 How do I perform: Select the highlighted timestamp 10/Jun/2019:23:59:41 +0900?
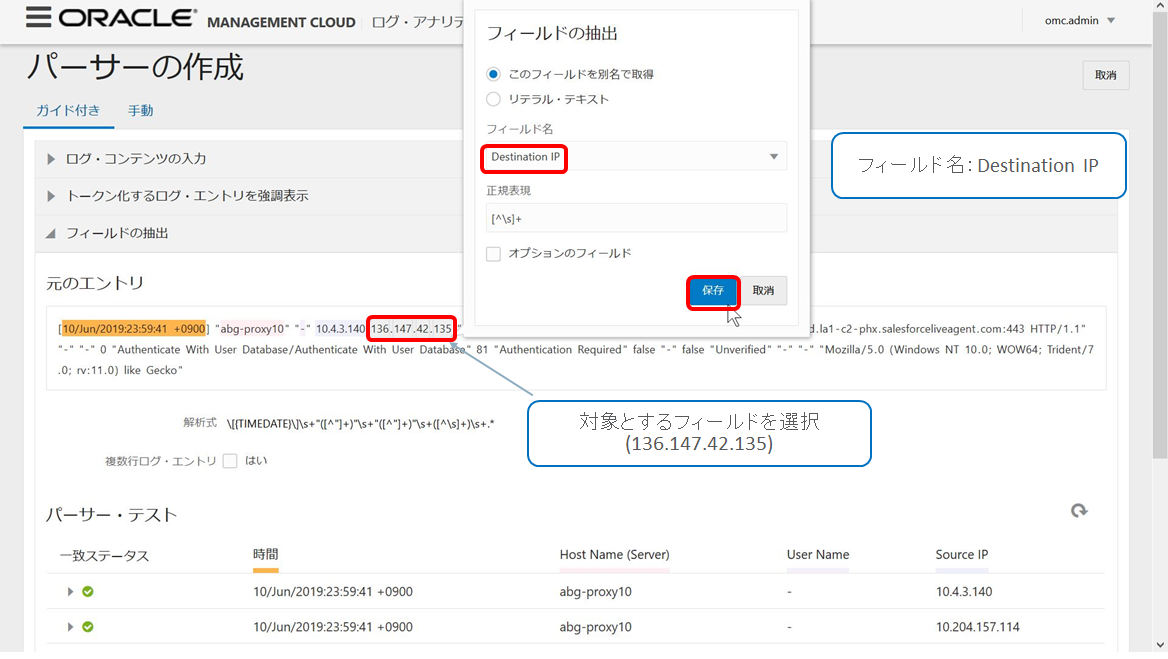tap(133, 328)
